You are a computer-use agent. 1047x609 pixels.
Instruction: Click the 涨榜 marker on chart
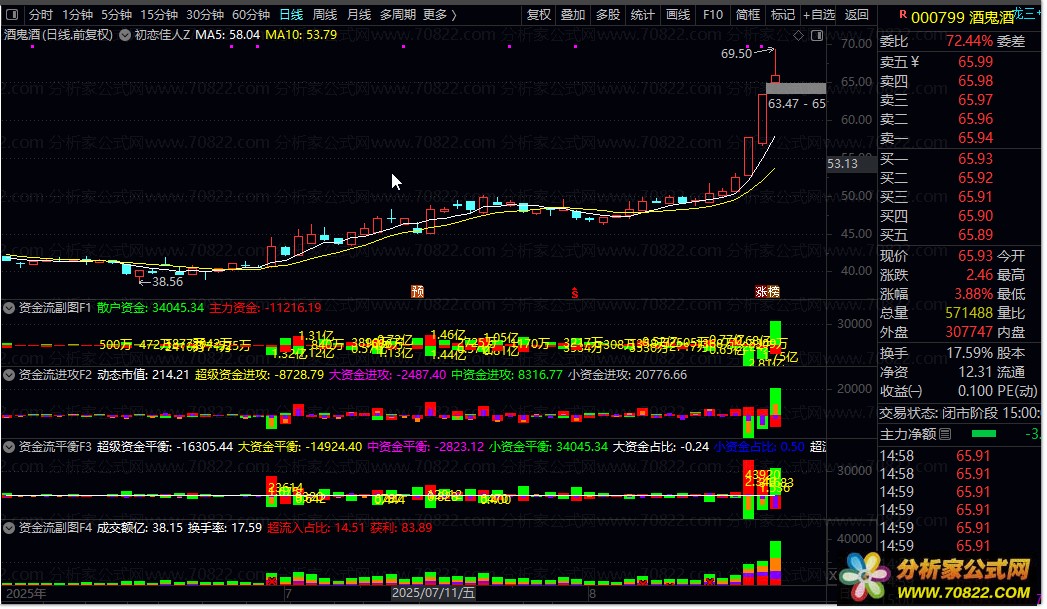(767, 292)
